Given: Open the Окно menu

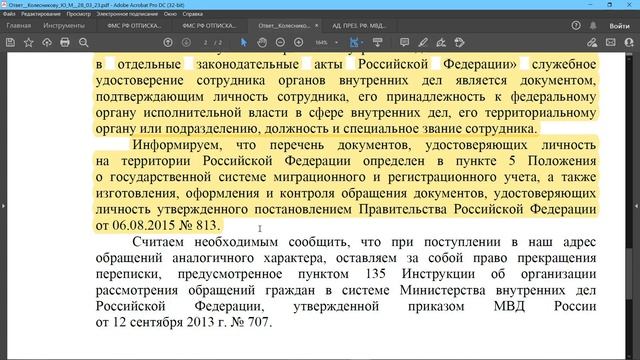Looking at the screenshot, I should pos(170,14).
